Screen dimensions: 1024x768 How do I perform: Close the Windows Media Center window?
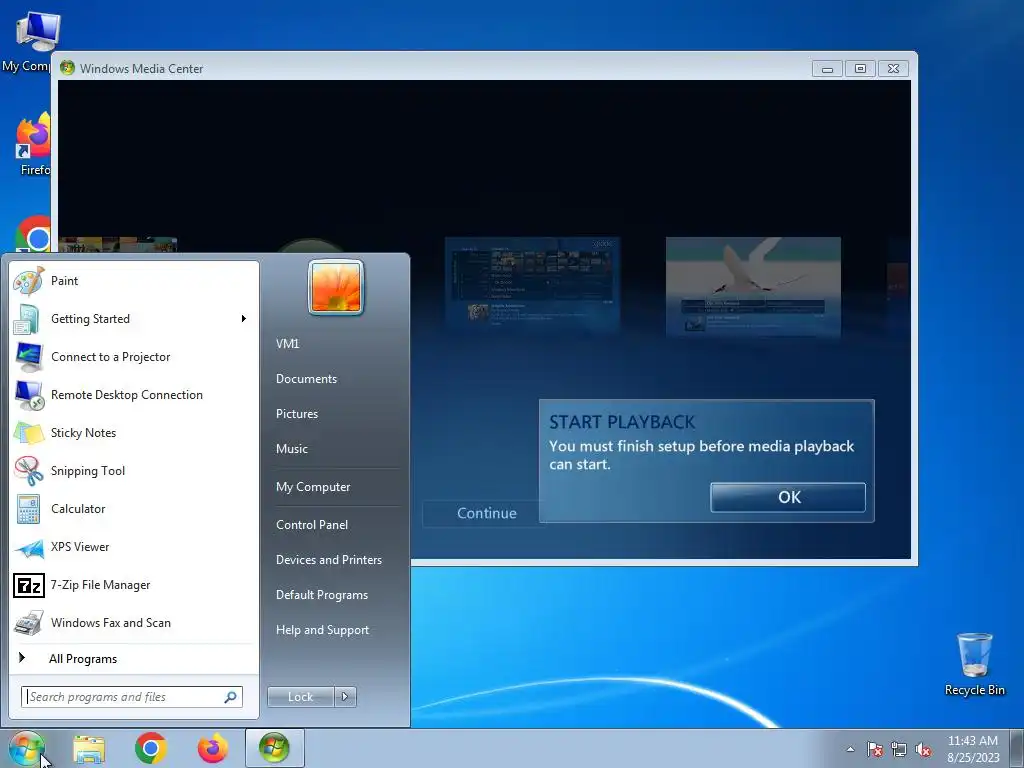click(x=893, y=69)
